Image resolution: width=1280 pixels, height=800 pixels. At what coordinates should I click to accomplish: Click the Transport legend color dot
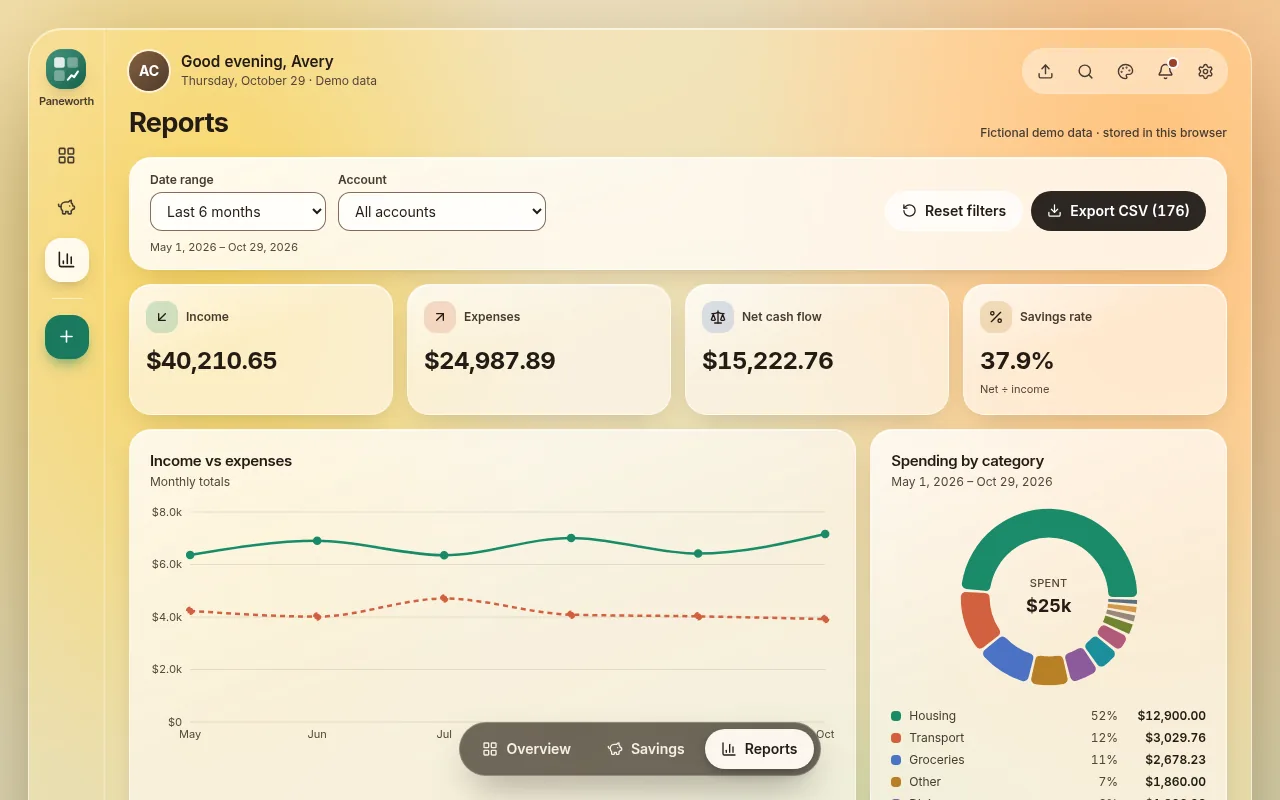point(896,738)
